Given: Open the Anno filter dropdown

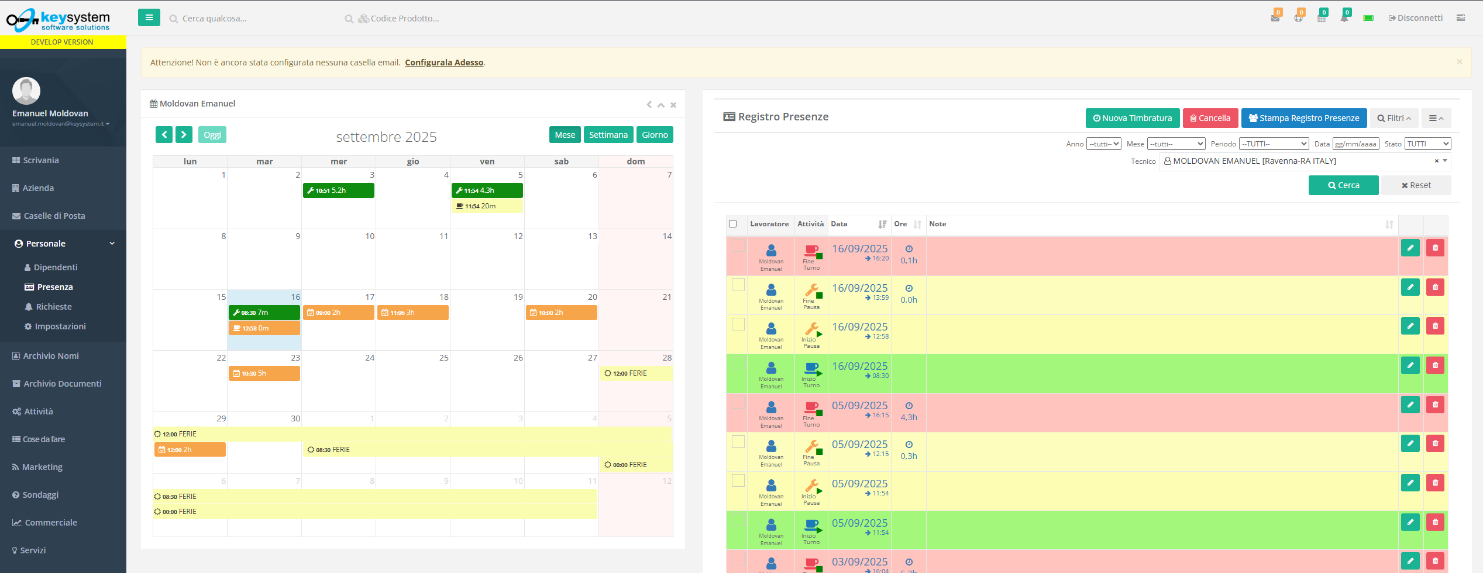Looking at the screenshot, I should (x=1104, y=144).
